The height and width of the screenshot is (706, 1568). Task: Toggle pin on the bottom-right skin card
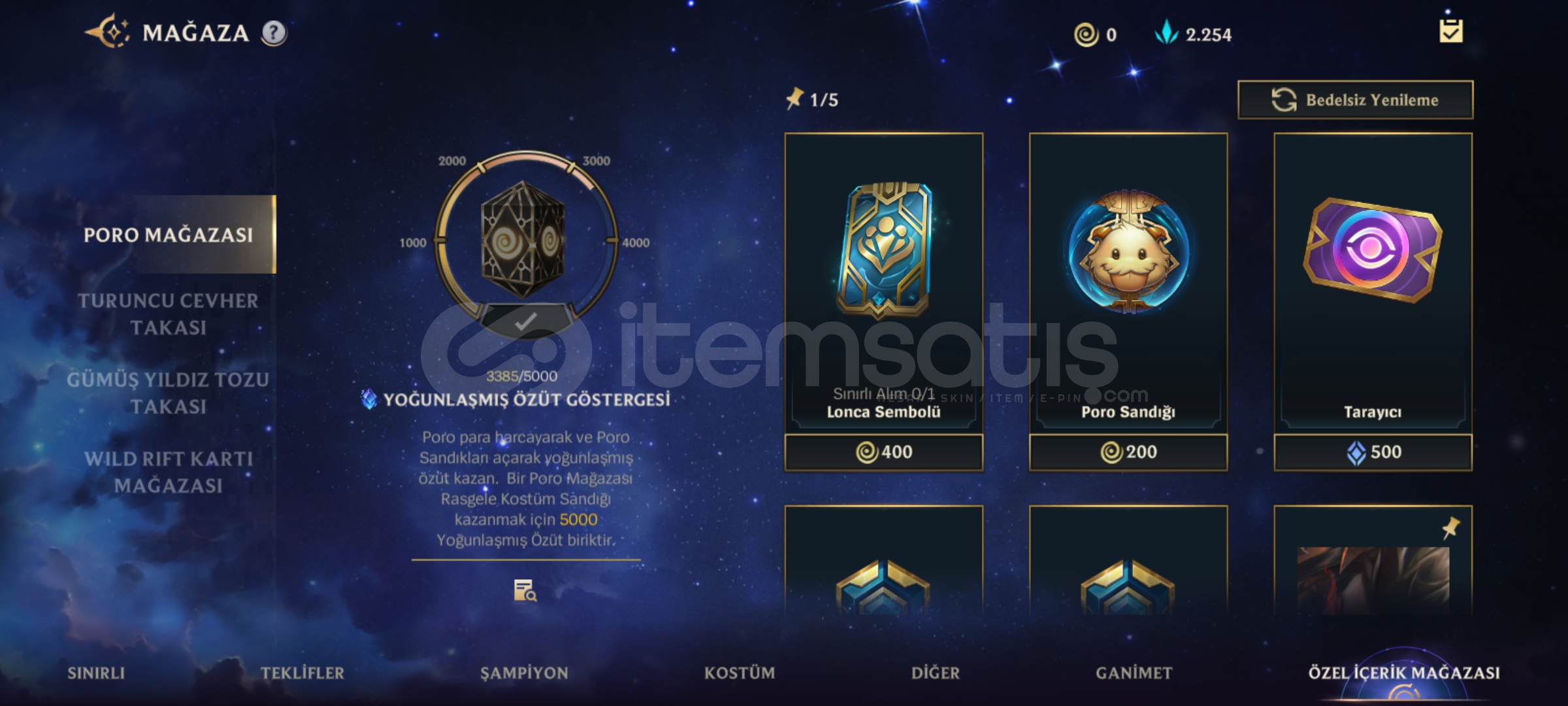(1450, 528)
